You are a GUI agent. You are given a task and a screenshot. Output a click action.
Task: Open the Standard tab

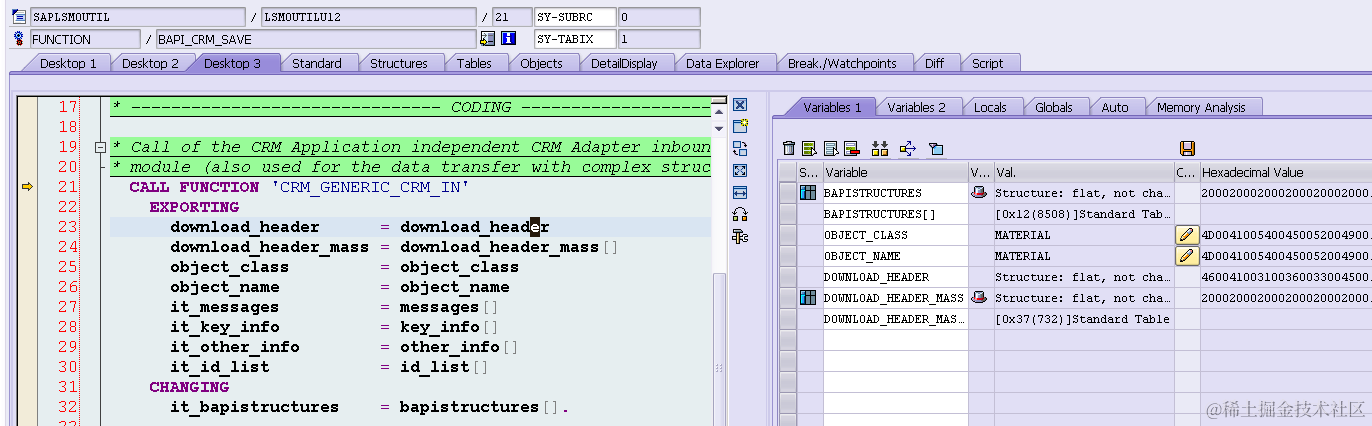(x=316, y=63)
